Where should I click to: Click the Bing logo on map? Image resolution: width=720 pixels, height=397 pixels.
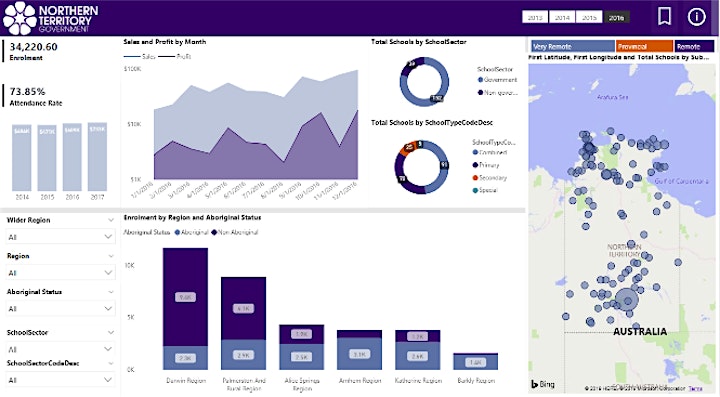pyautogui.click(x=542, y=384)
